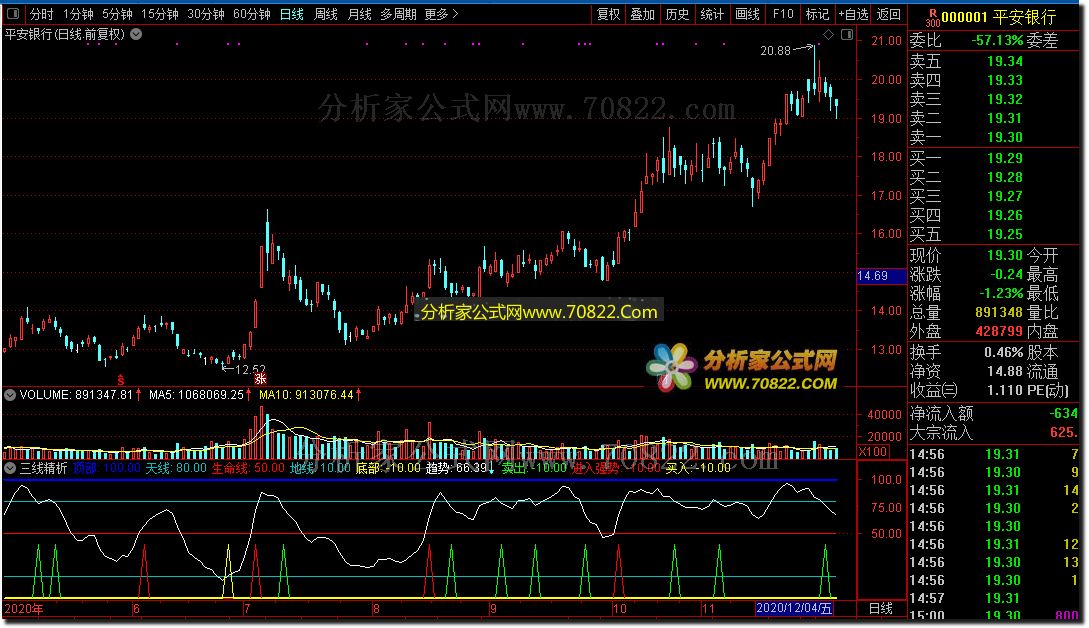This screenshot has height=628, width=1089.
Task: Select the 日线 daily chart tab
Action: (x=292, y=14)
